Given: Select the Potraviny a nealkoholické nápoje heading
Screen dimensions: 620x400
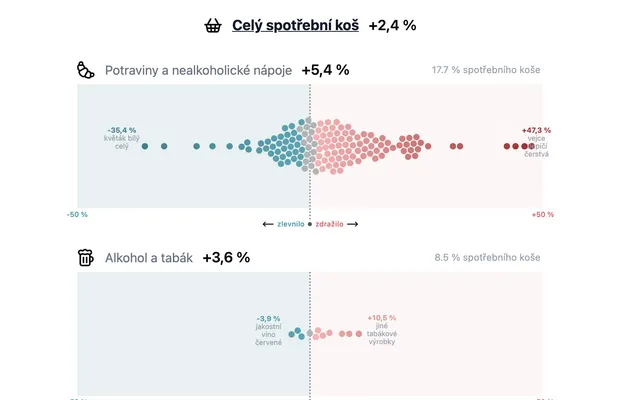Looking at the screenshot, I should pos(198,70).
